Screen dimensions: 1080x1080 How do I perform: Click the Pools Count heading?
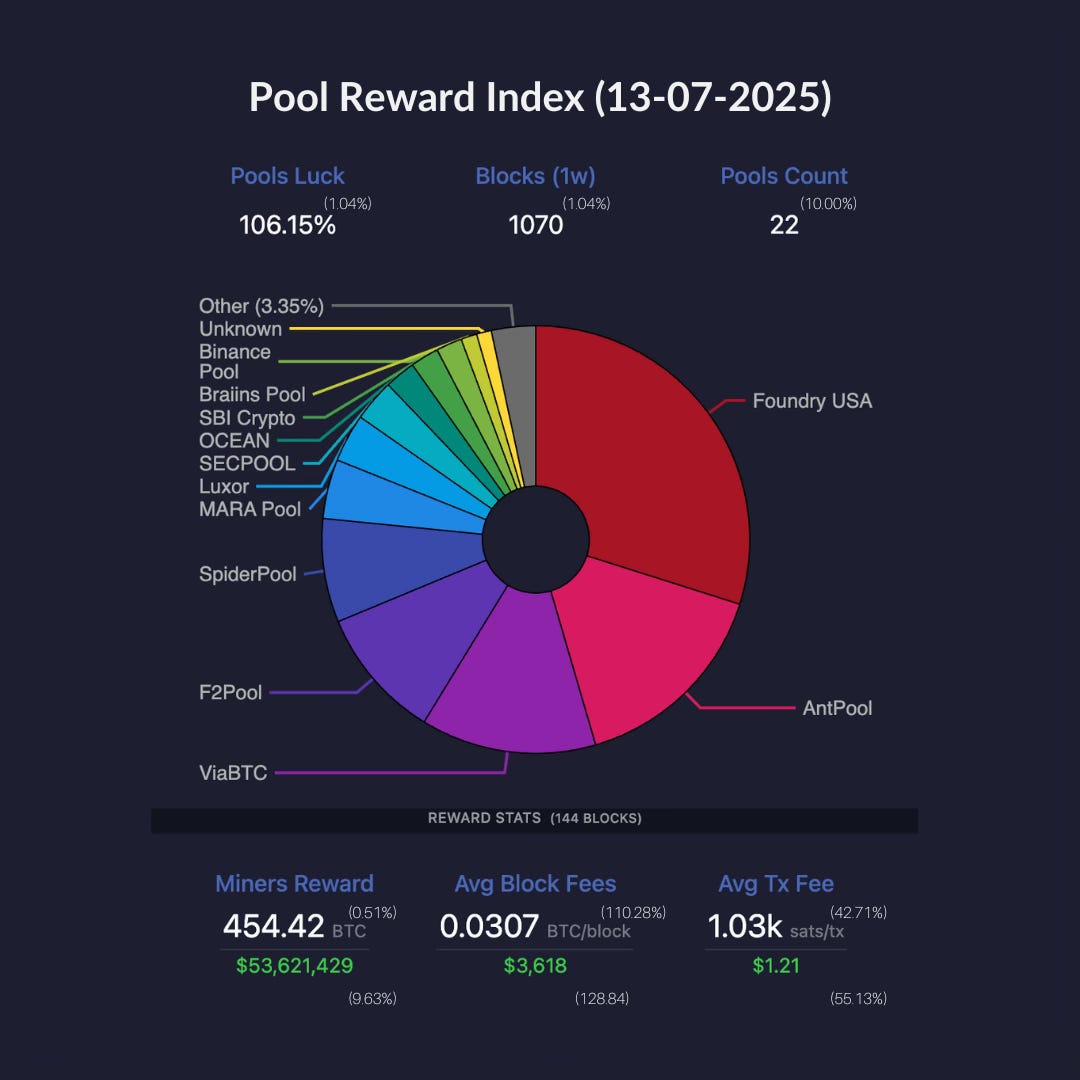[784, 176]
